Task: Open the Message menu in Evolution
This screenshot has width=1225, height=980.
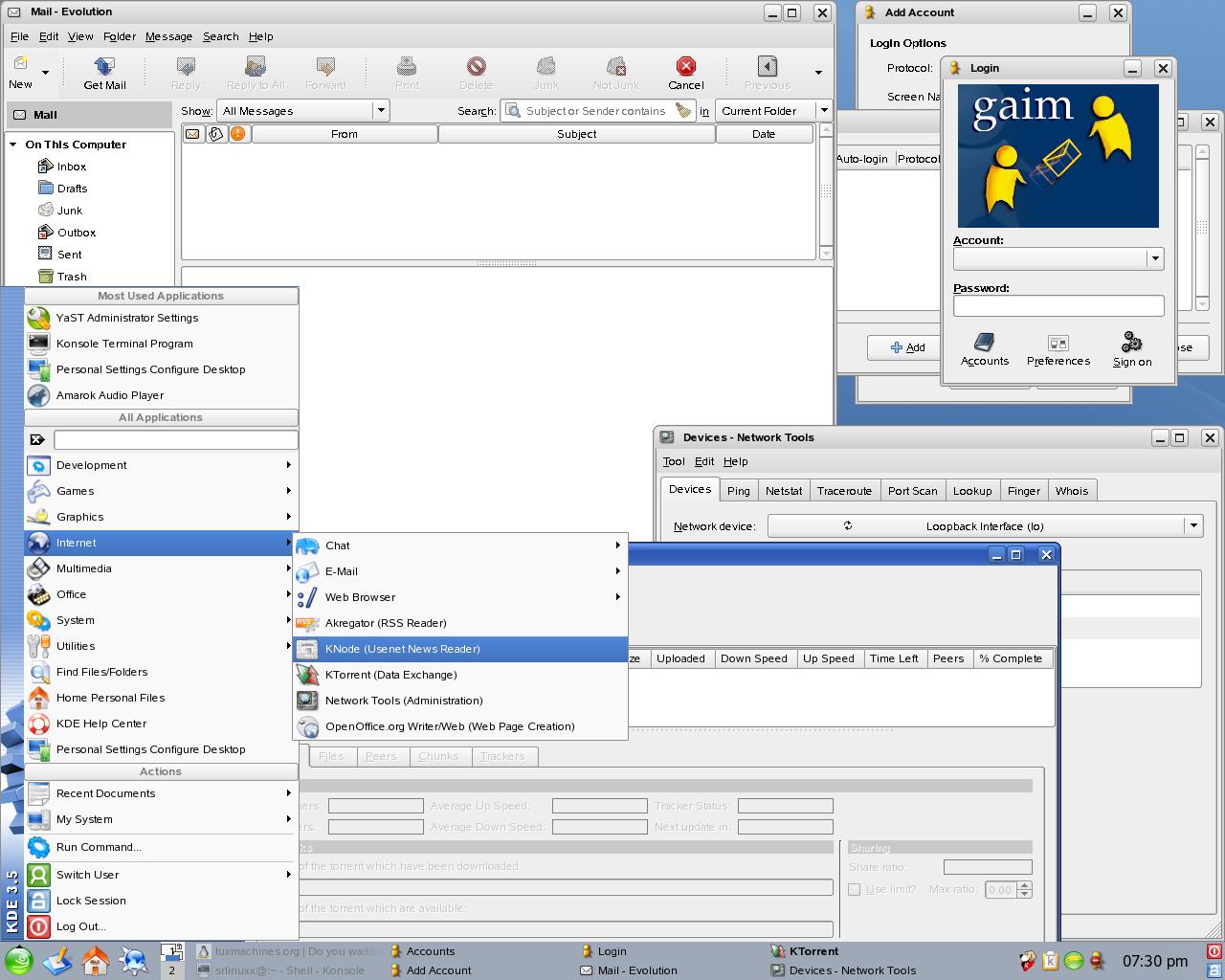Action: pyautogui.click(x=168, y=36)
